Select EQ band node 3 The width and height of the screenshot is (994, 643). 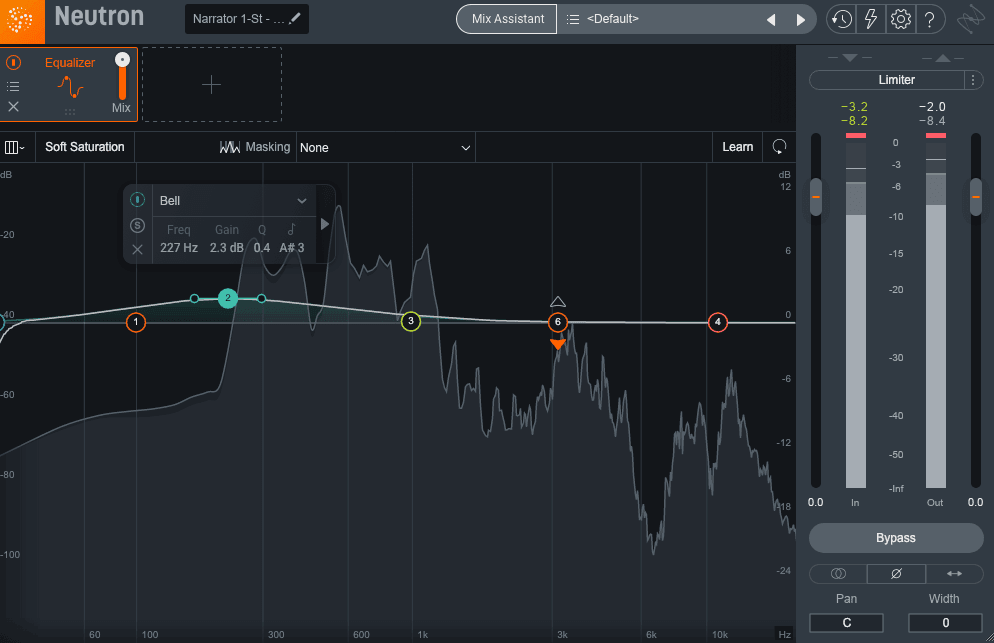click(411, 322)
